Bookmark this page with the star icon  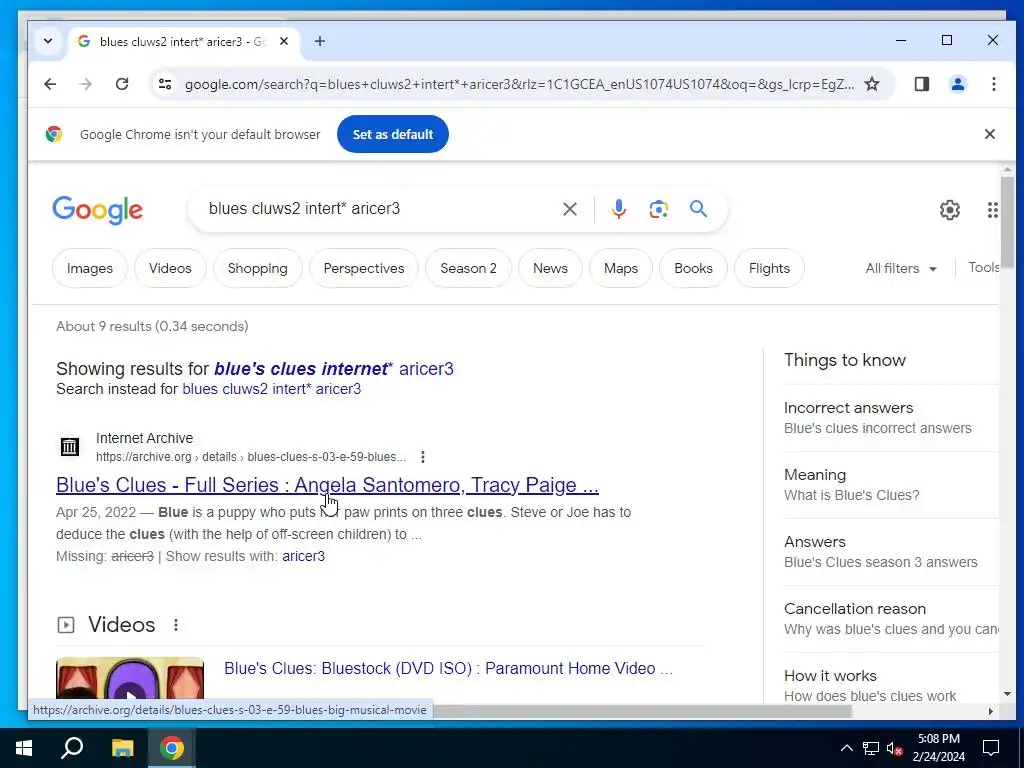(872, 84)
